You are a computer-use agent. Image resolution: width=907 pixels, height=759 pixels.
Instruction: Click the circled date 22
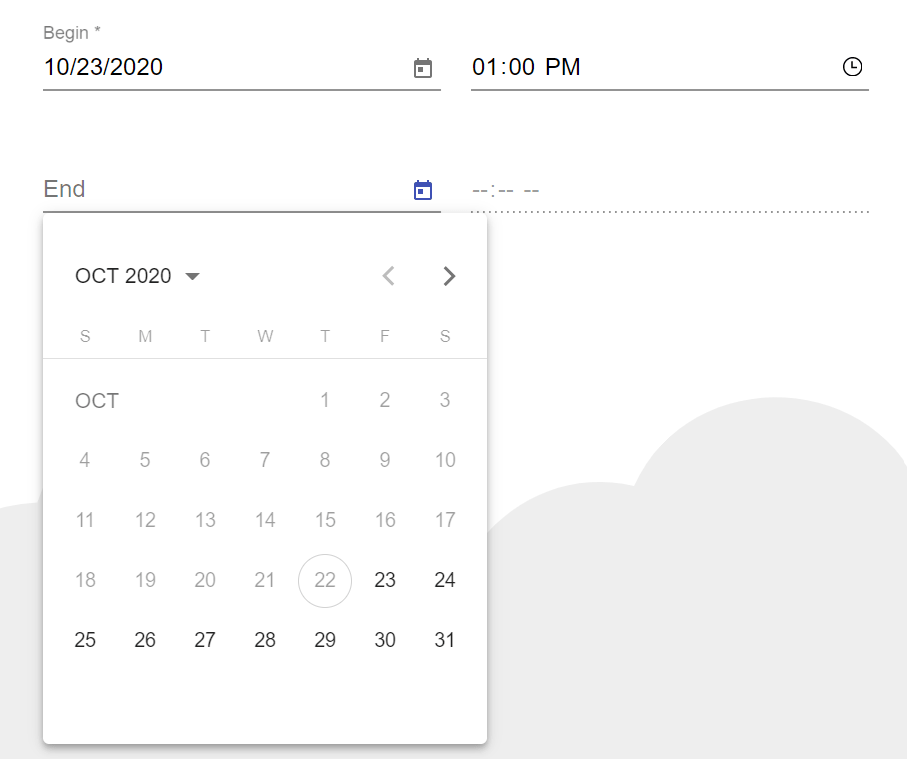325,580
